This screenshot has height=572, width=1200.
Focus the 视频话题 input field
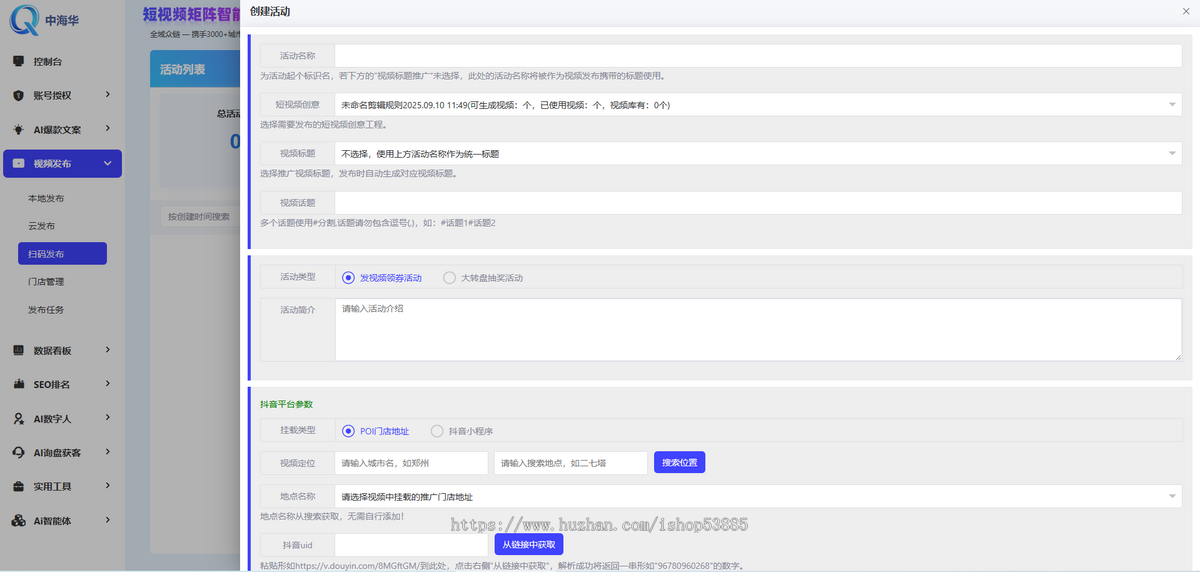tap(758, 203)
